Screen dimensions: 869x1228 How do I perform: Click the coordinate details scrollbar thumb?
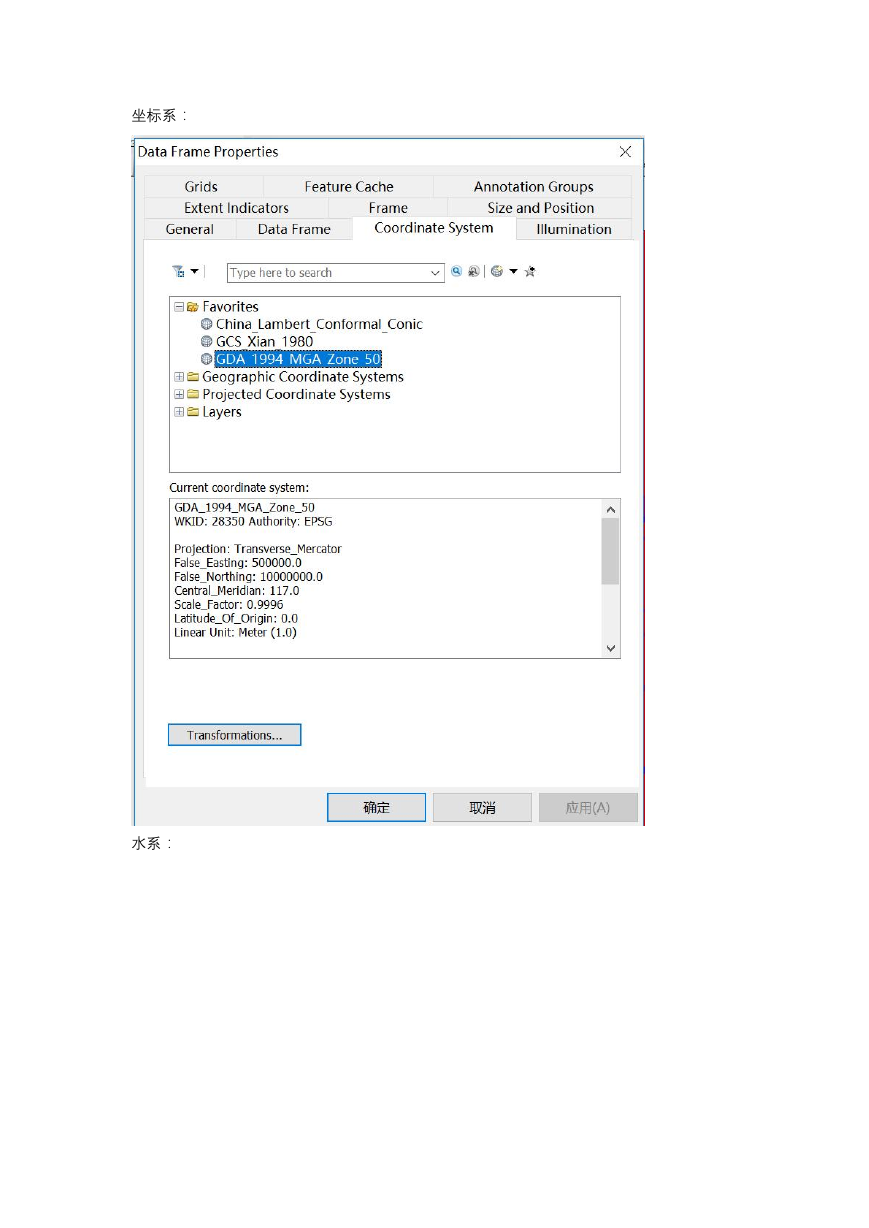pos(611,551)
